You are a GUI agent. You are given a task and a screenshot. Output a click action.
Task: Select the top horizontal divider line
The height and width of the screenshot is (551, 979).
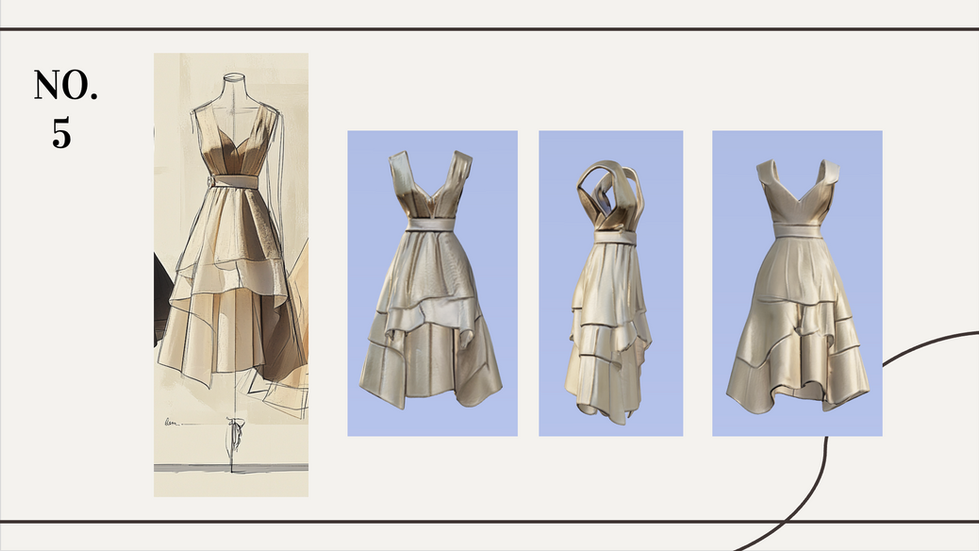coord(490,29)
